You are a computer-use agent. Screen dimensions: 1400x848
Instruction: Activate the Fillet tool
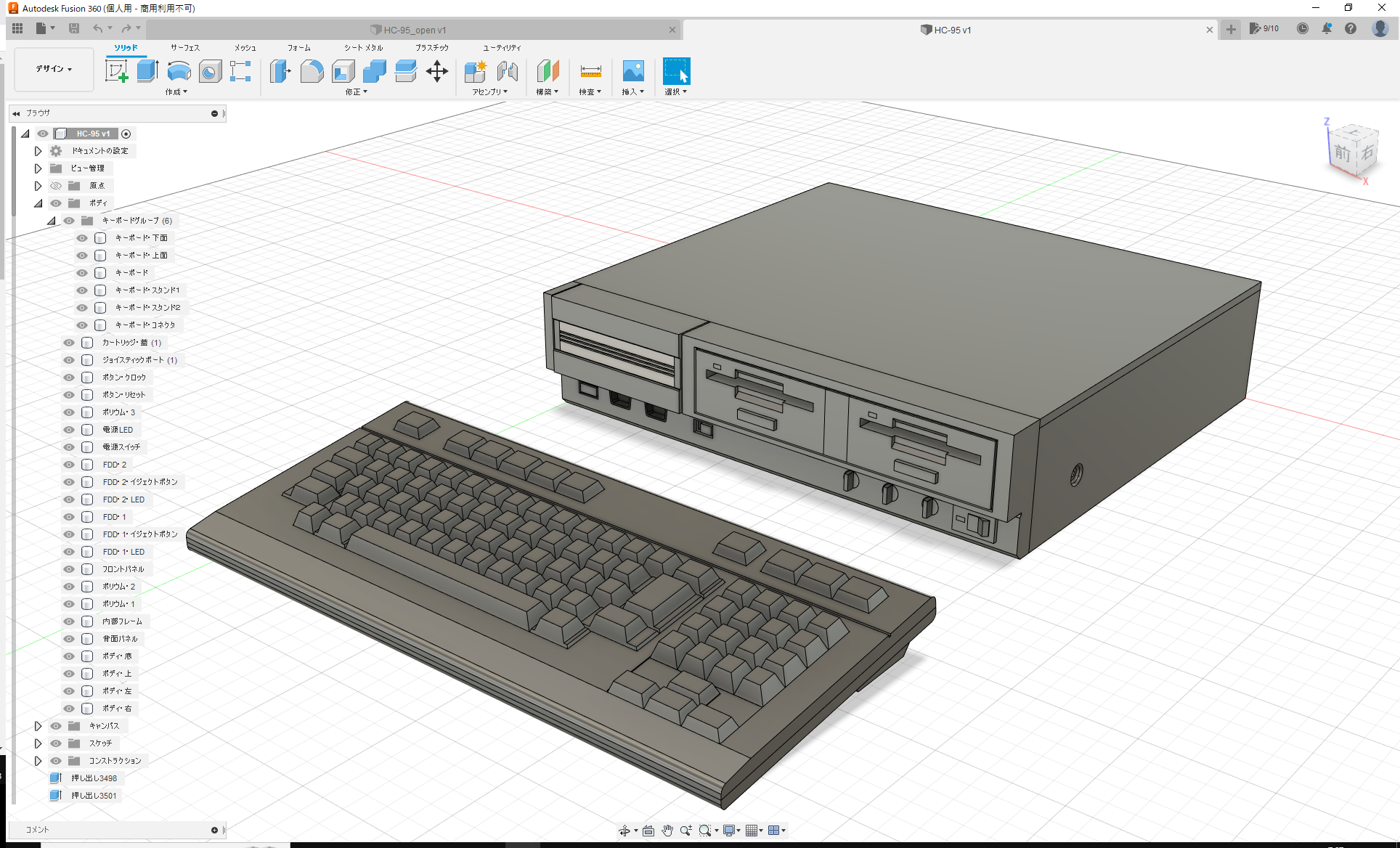click(x=312, y=72)
